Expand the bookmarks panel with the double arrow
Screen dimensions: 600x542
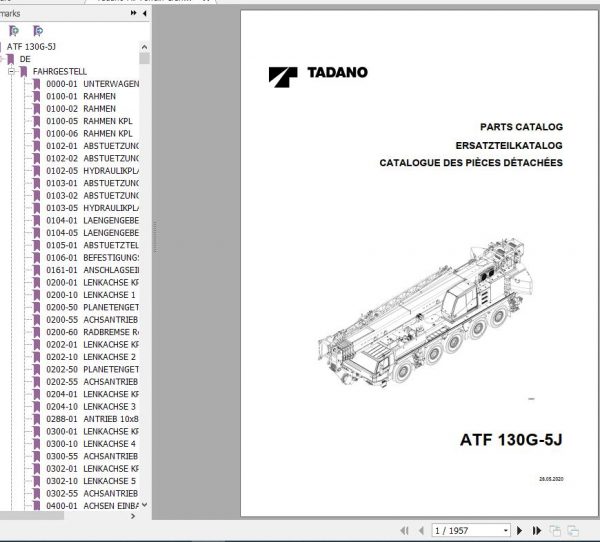pos(133,13)
